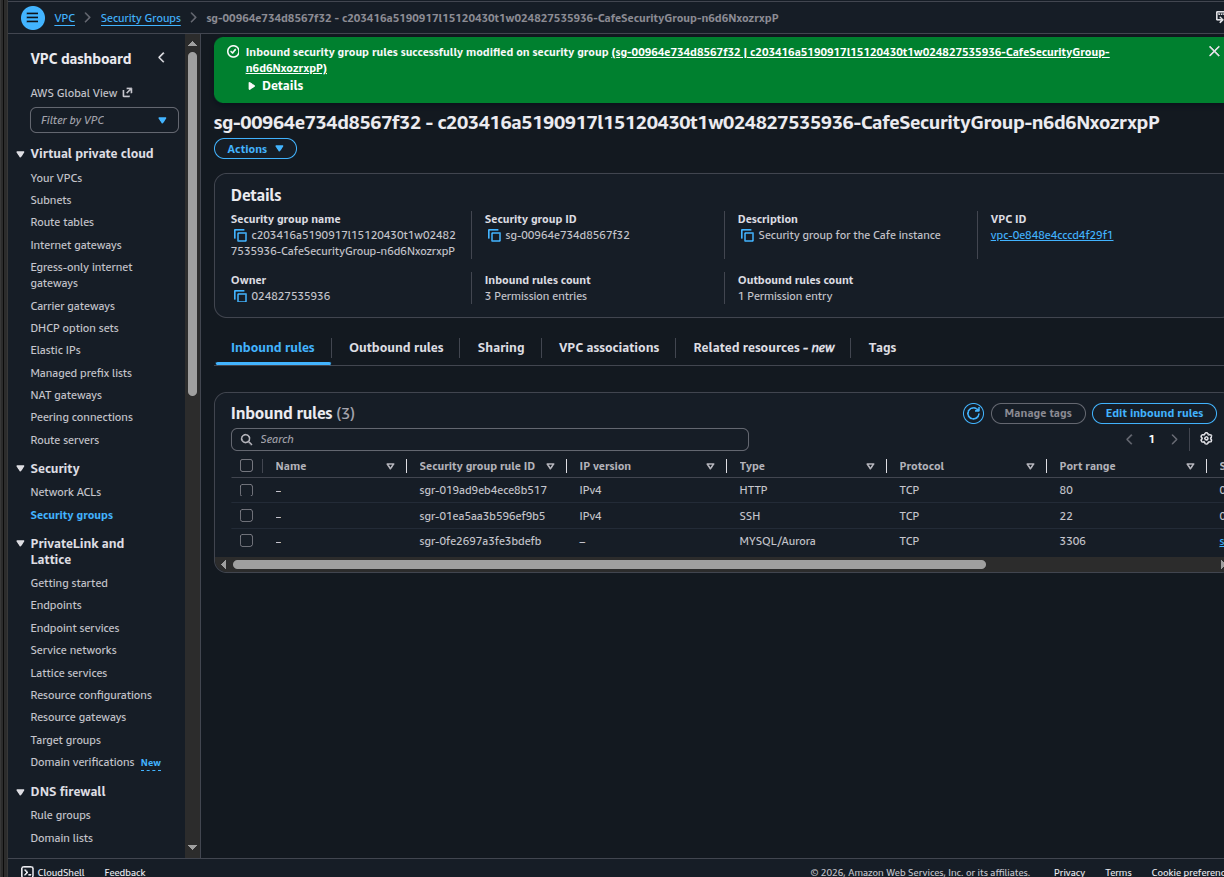Screen dimensions: 1224x877
Task: Open Subnets in the sidebar
Action: 51,200
